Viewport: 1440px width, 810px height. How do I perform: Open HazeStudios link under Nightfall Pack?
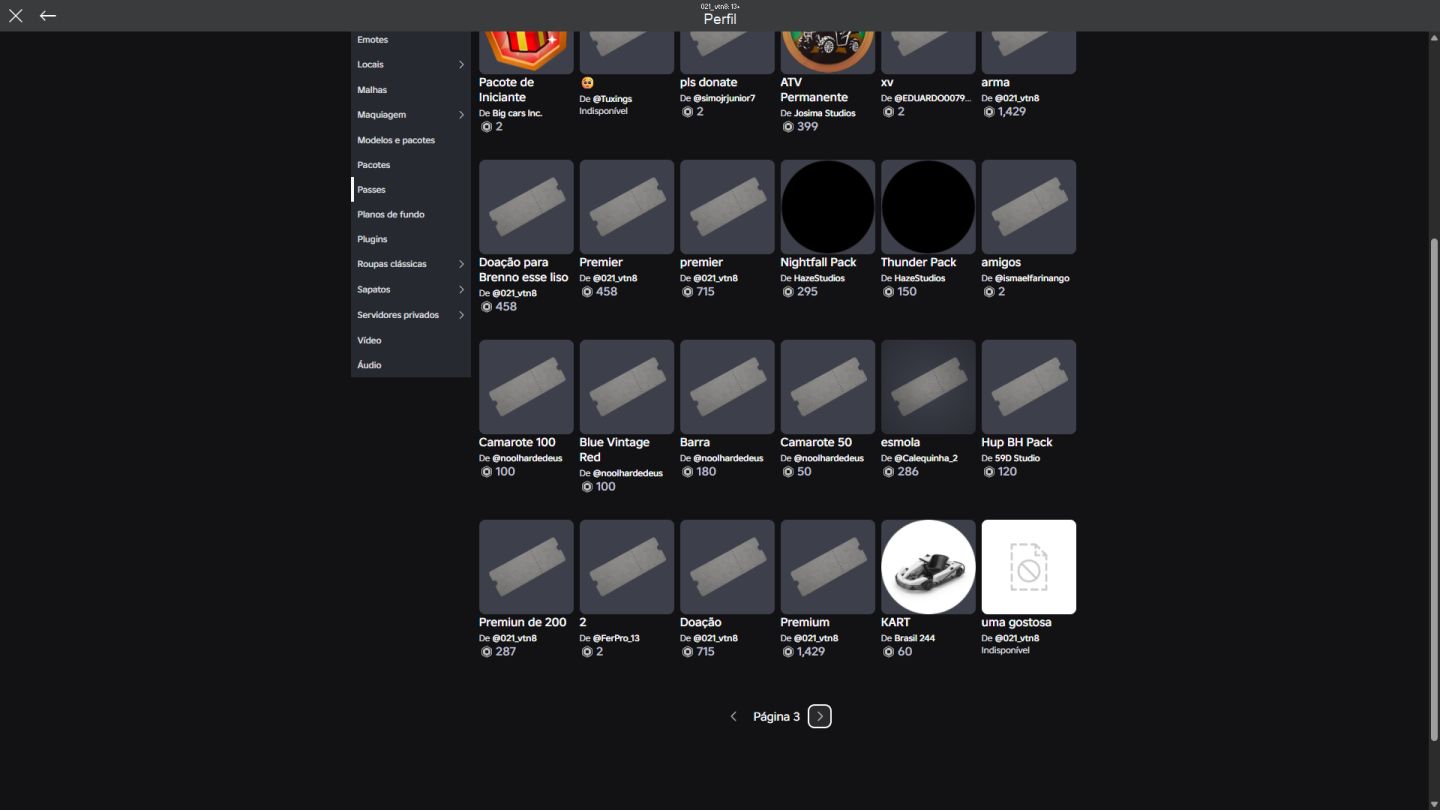pos(819,278)
